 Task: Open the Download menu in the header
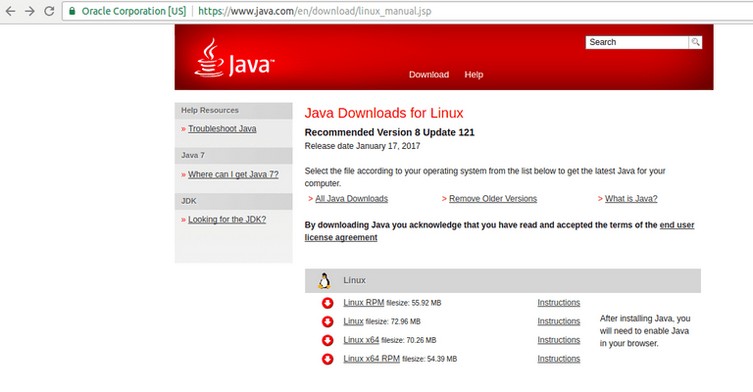[x=429, y=74]
